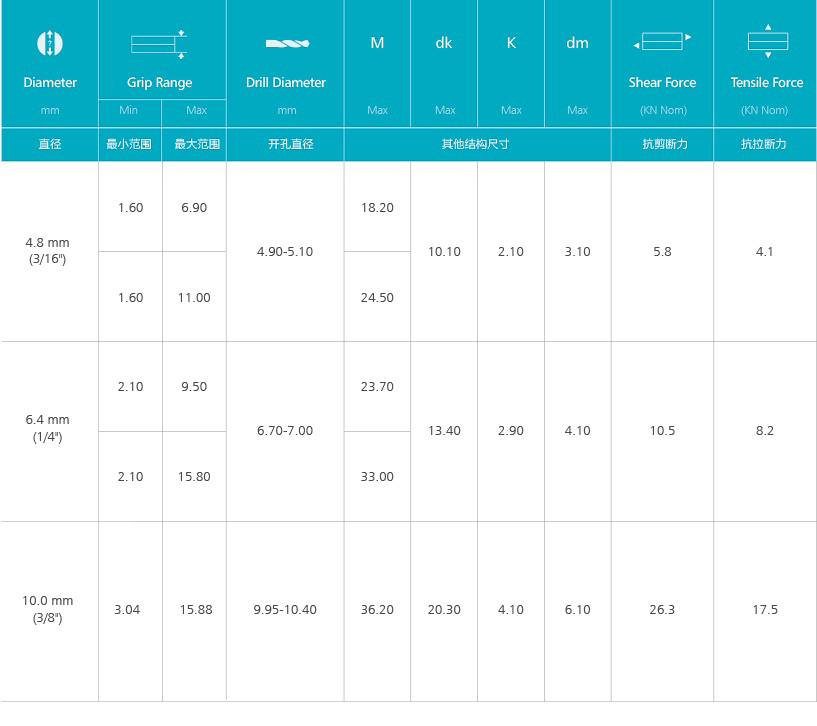Image resolution: width=817 pixels, height=726 pixels.
Task: Click the K column header
Action: click(x=511, y=43)
